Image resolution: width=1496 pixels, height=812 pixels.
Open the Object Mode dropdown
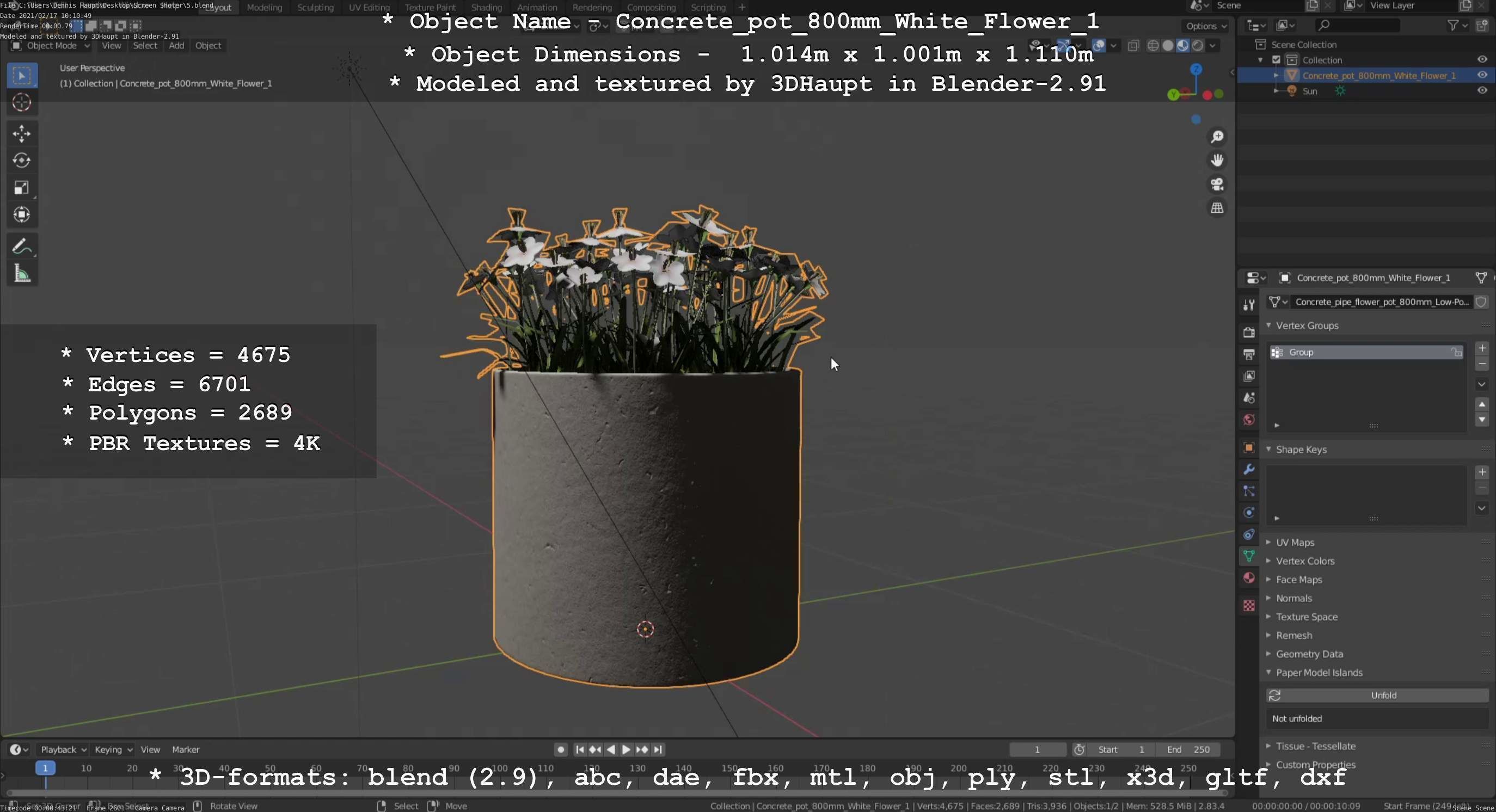click(51, 46)
